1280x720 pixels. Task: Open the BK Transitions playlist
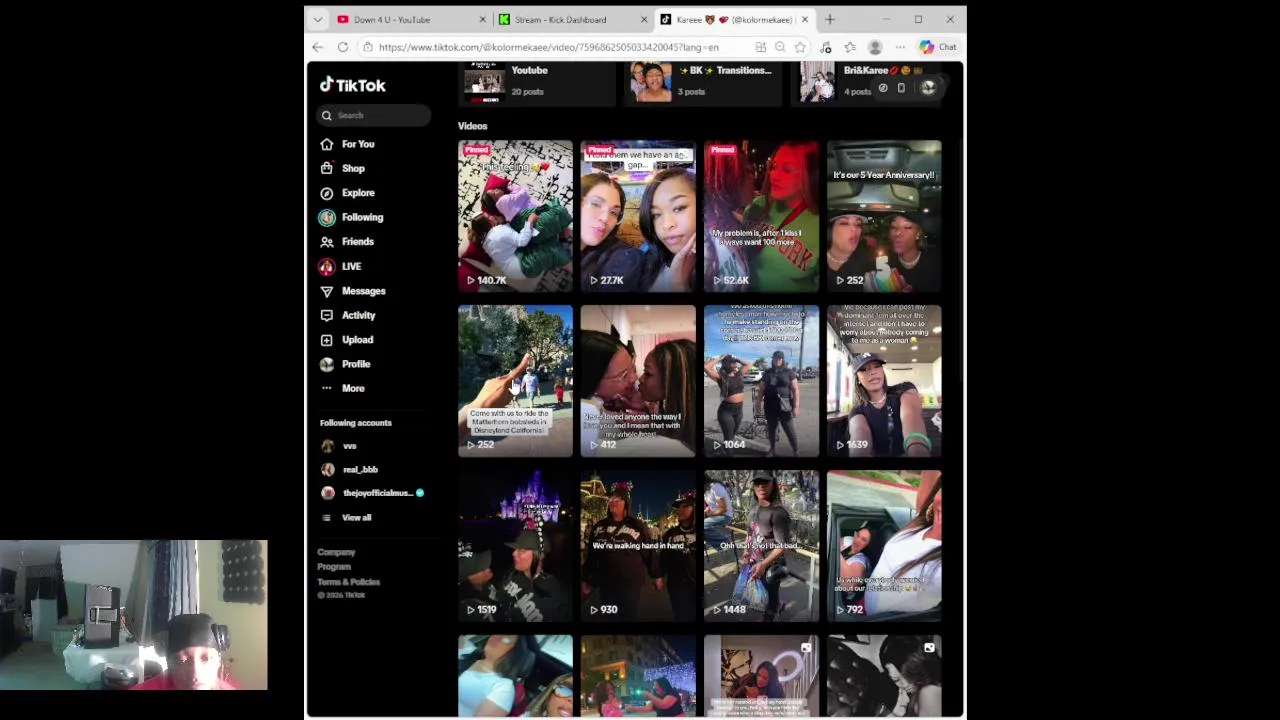click(703, 82)
